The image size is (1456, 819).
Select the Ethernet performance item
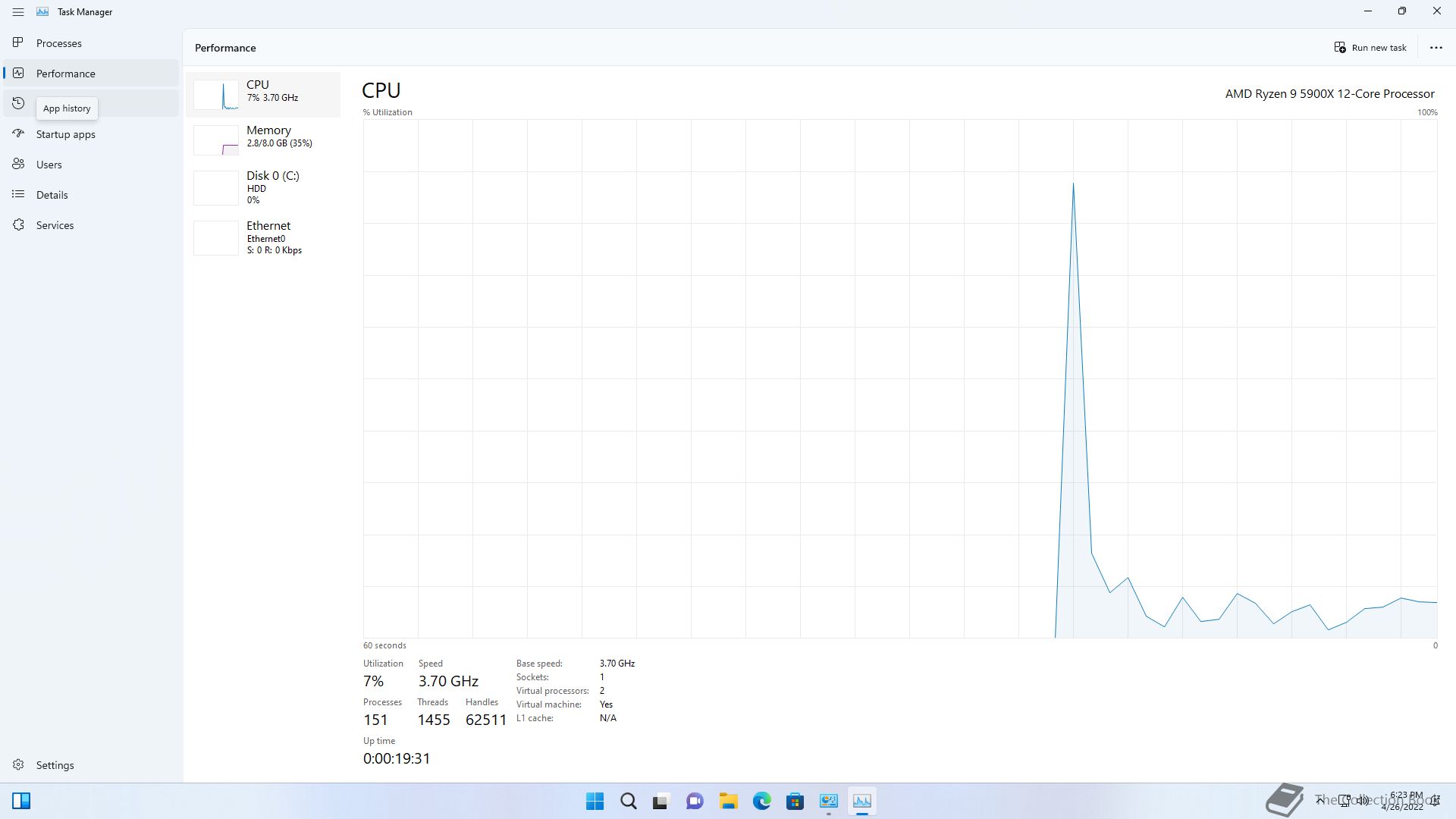click(263, 237)
